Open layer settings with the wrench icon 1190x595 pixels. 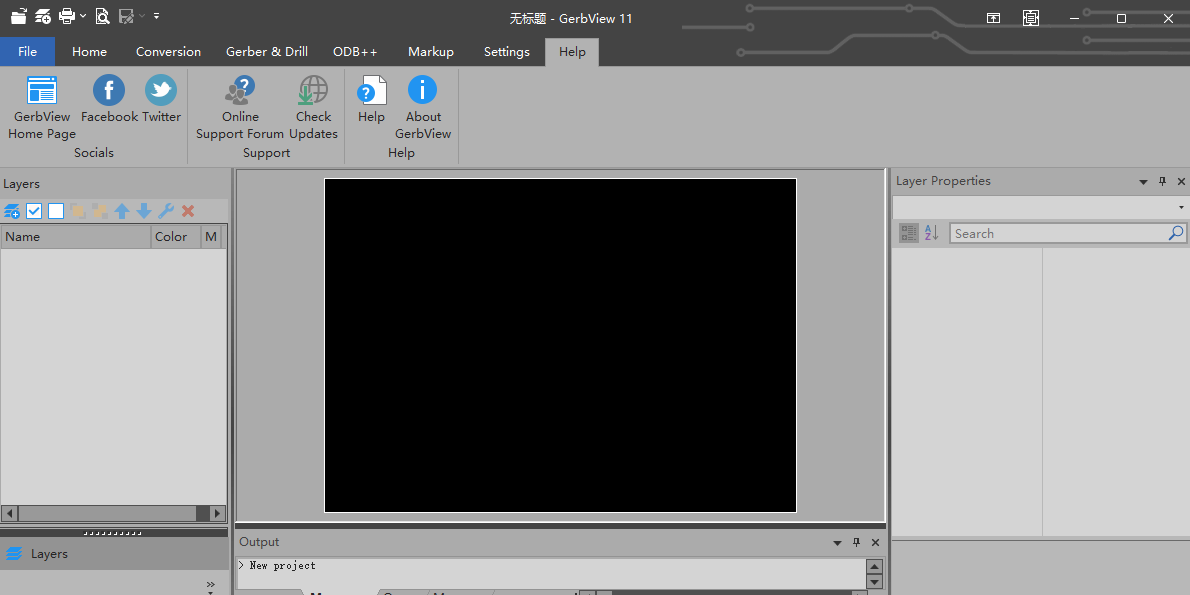(166, 211)
